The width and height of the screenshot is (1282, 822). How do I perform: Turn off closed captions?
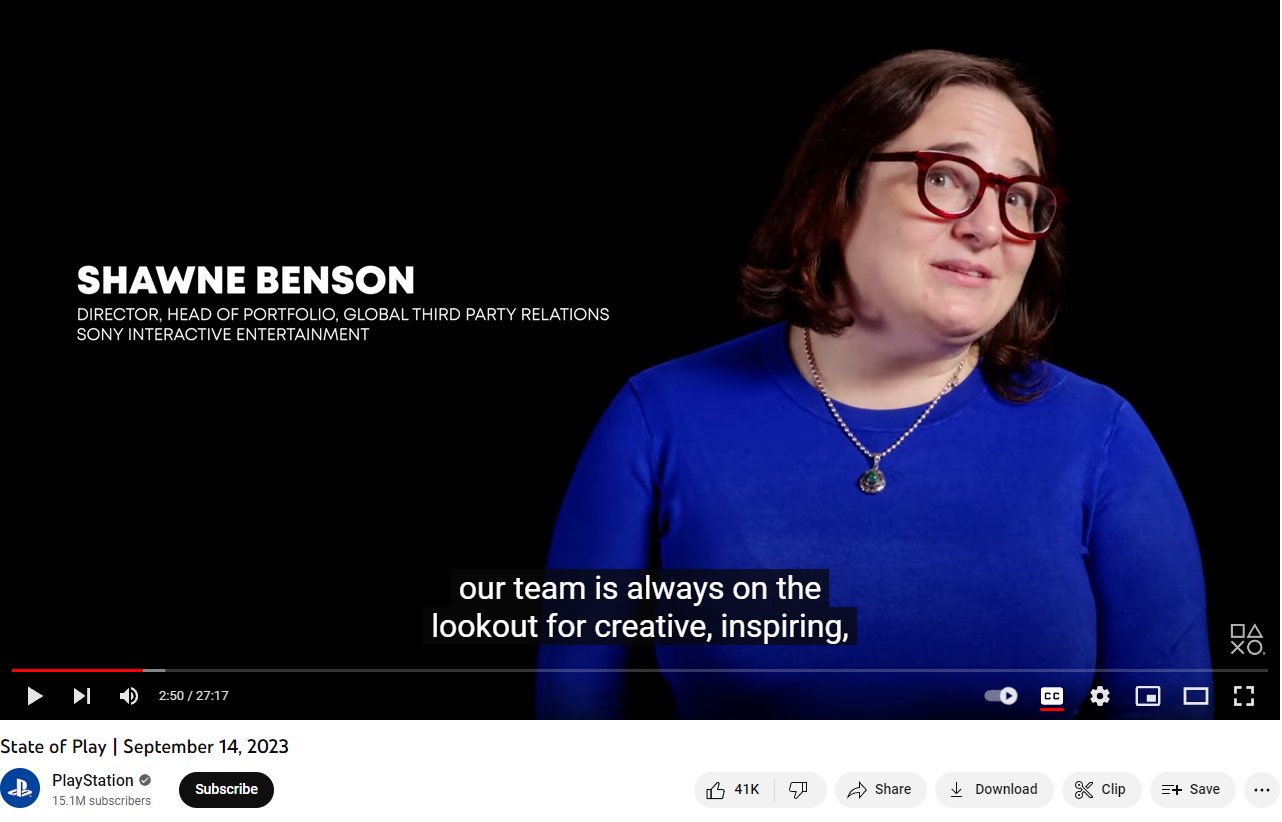click(1052, 696)
